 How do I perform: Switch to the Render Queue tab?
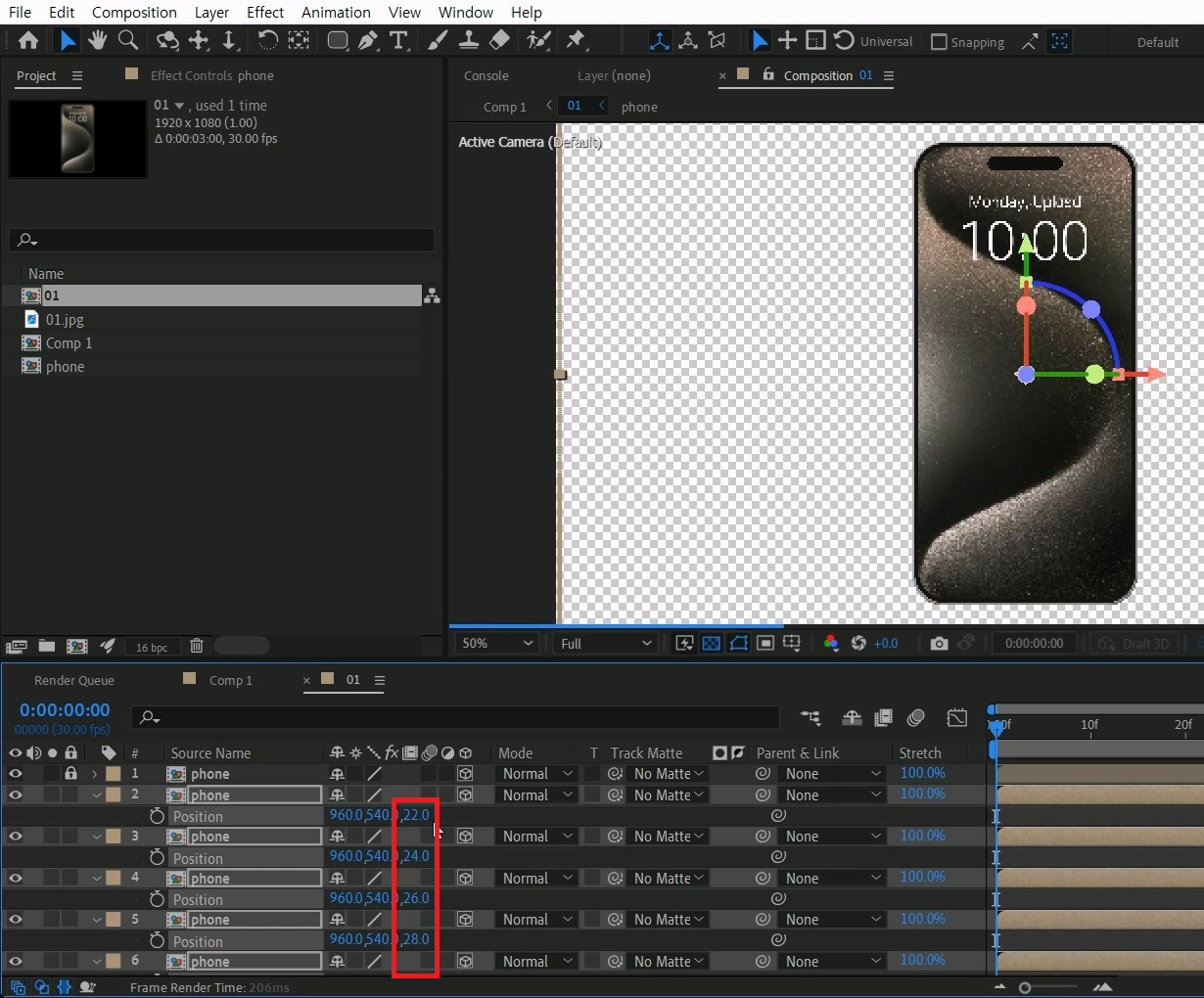pyautogui.click(x=74, y=680)
